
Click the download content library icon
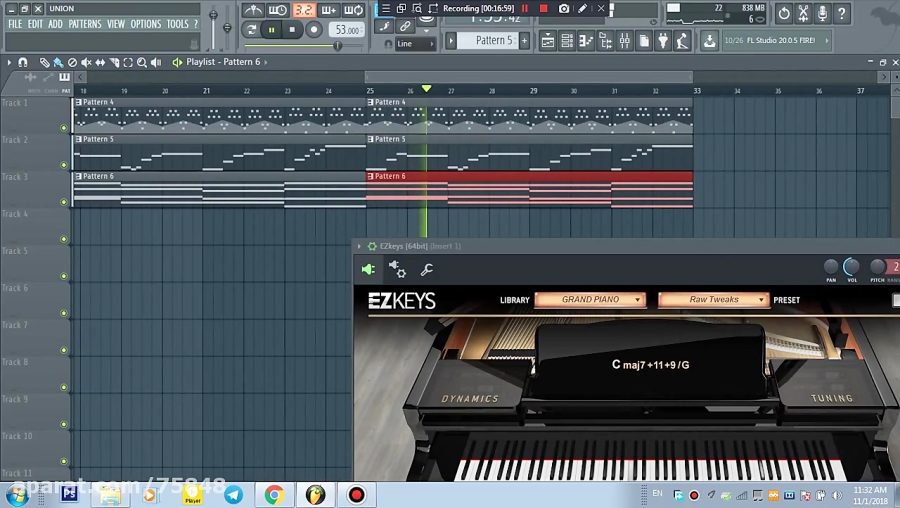(x=709, y=41)
